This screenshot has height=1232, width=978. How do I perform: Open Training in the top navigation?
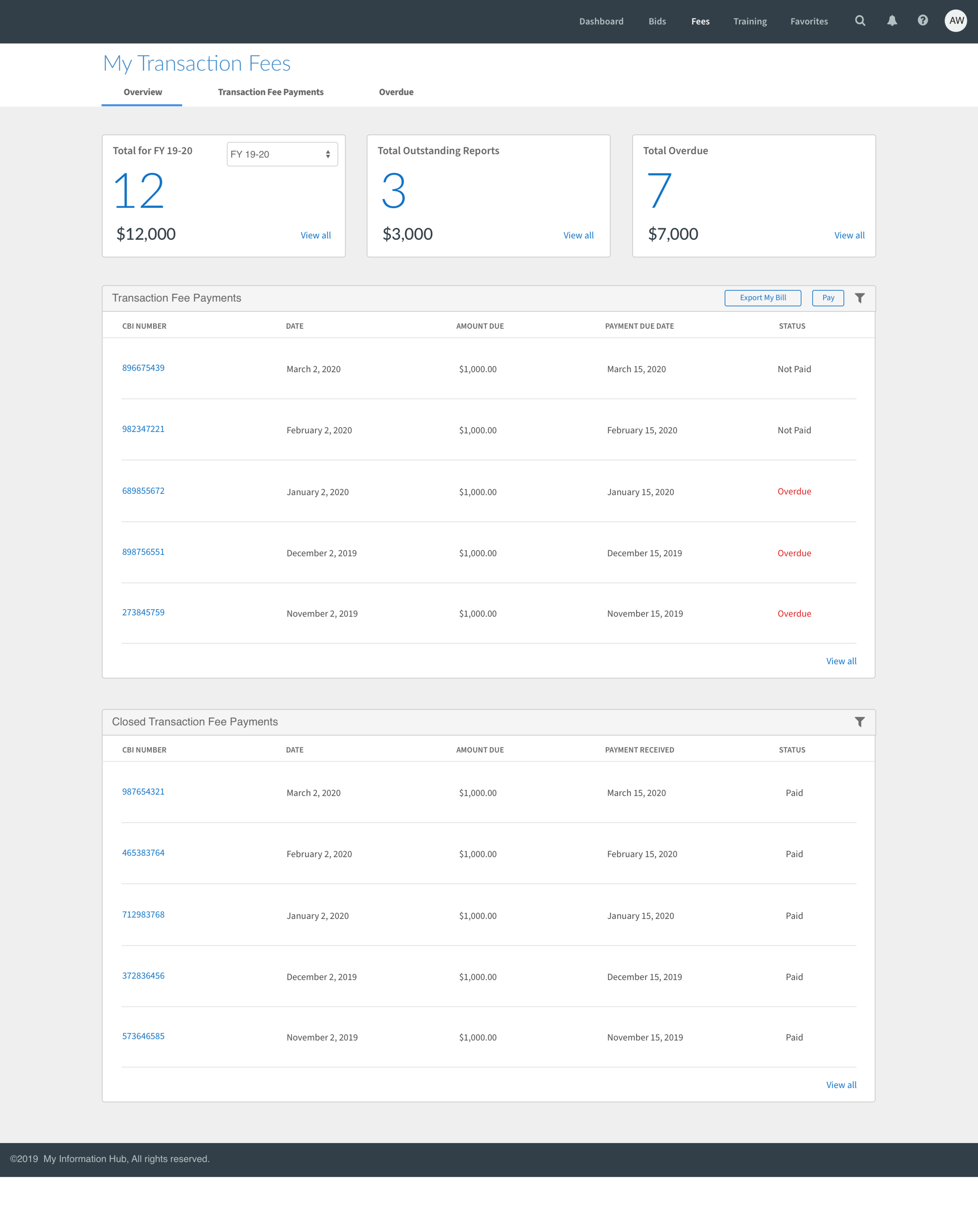click(x=750, y=22)
